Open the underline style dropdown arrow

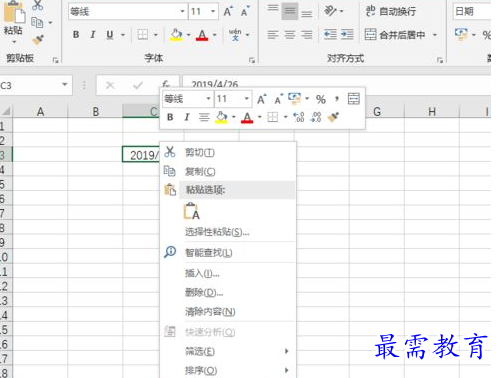click(x=123, y=35)
